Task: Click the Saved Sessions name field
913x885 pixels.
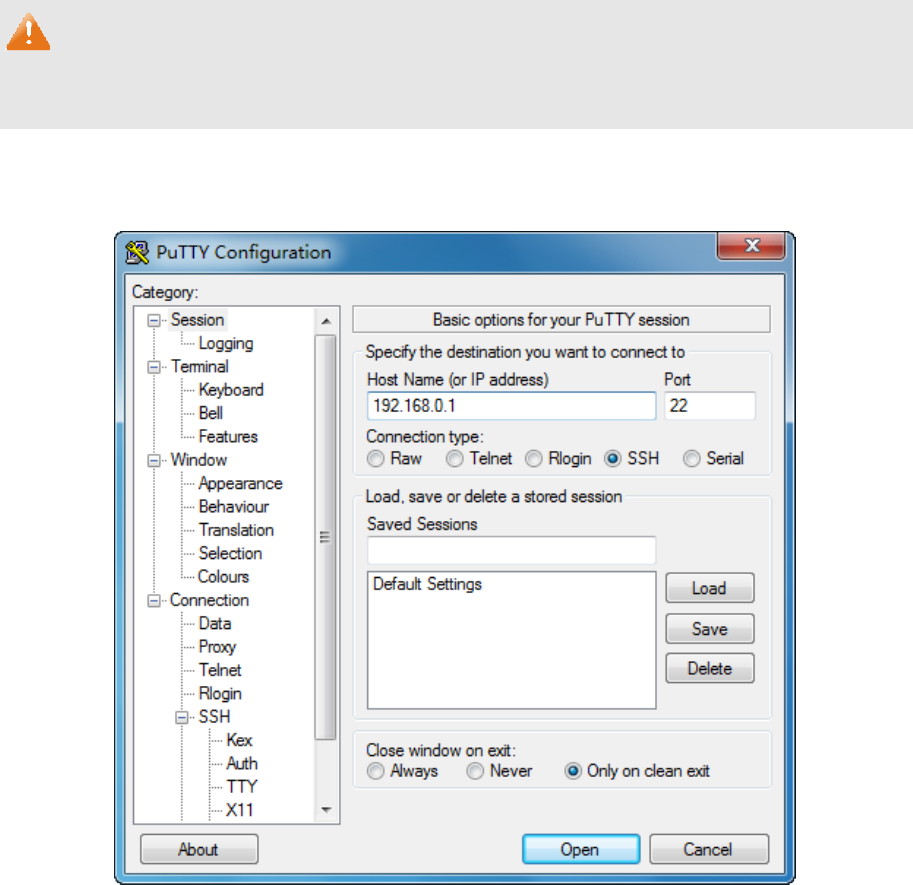Action: click(x=511, y=550)
